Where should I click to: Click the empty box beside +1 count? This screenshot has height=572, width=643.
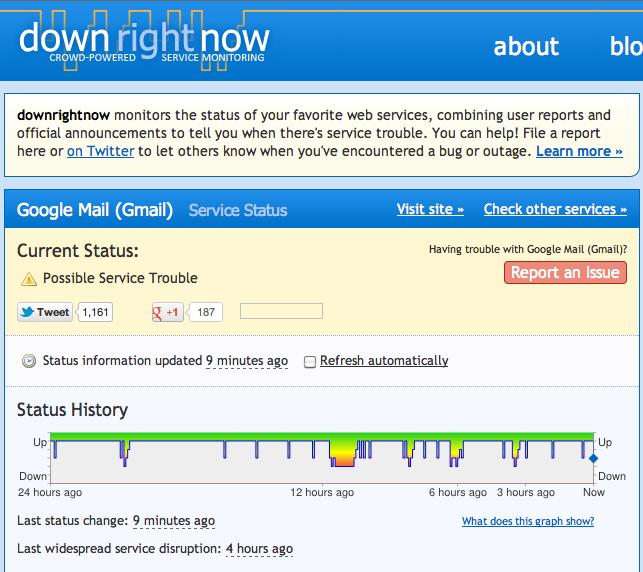coord(281,311)
